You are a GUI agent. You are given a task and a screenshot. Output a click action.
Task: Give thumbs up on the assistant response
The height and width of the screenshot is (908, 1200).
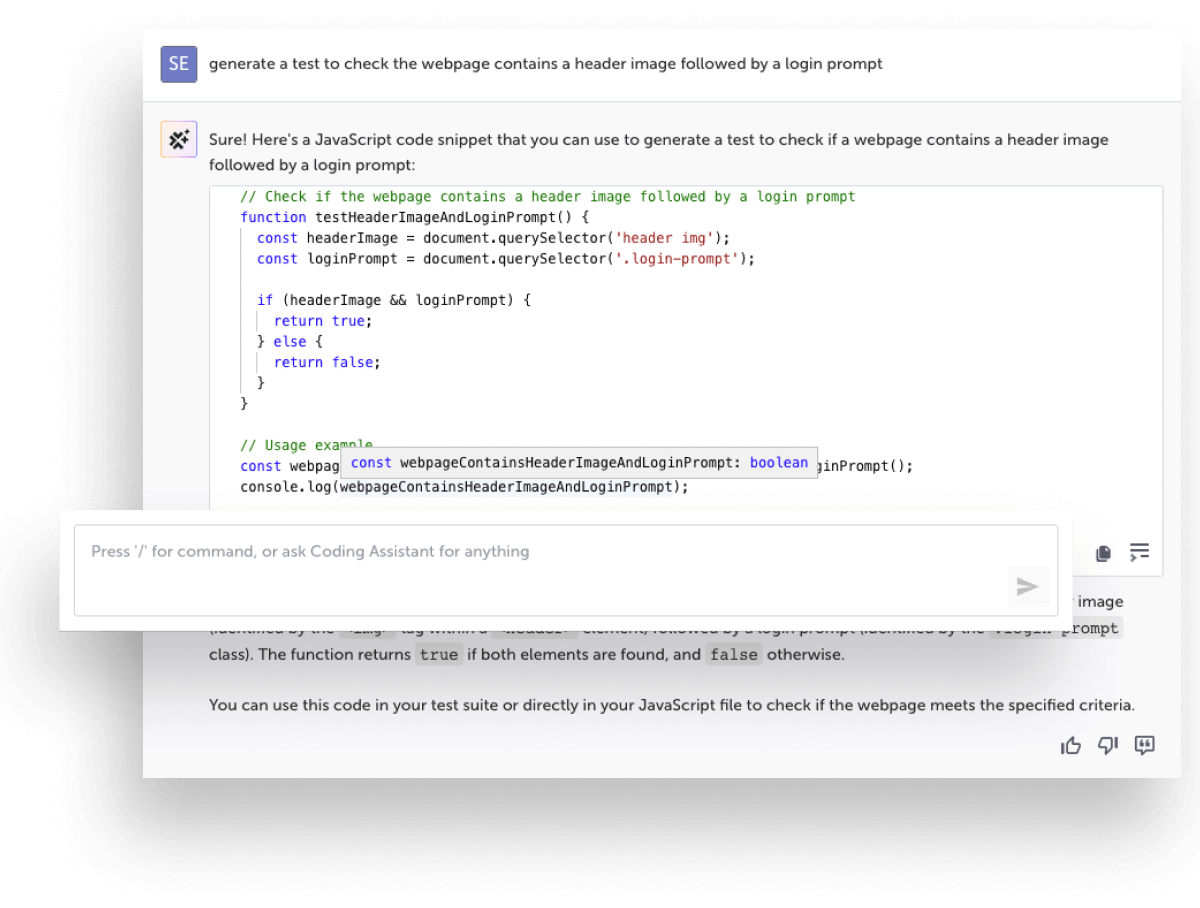click(x=1071, y=745)
